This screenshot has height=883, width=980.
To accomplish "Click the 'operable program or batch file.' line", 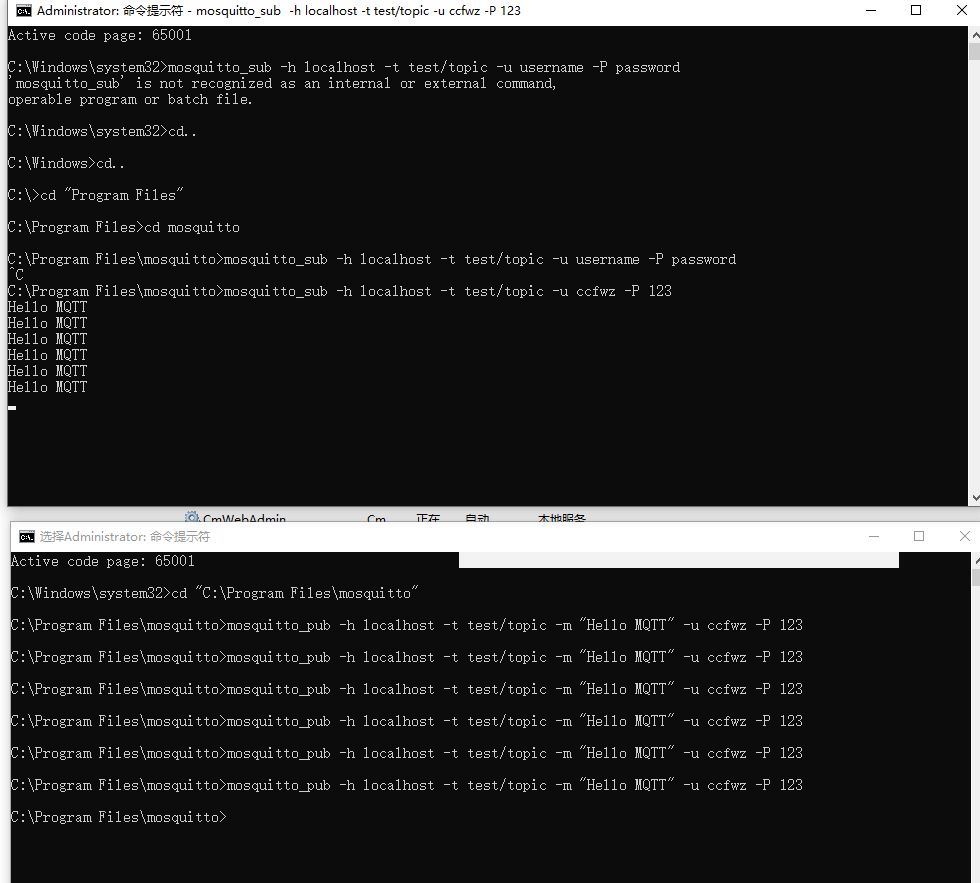I will coord(130,100).
